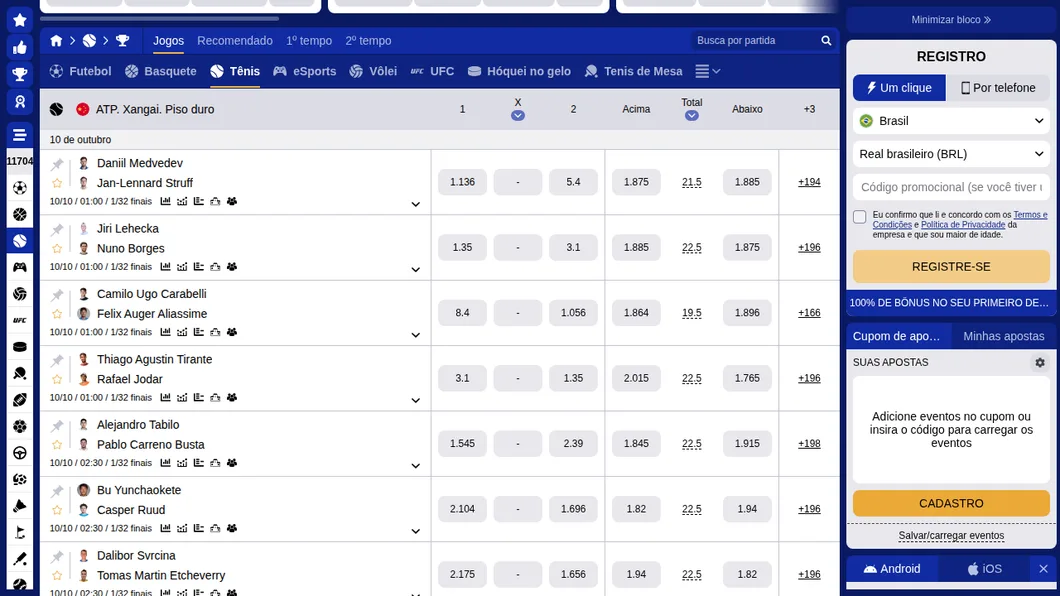Open favorites star in left sidebar

[x=20, y=20]
